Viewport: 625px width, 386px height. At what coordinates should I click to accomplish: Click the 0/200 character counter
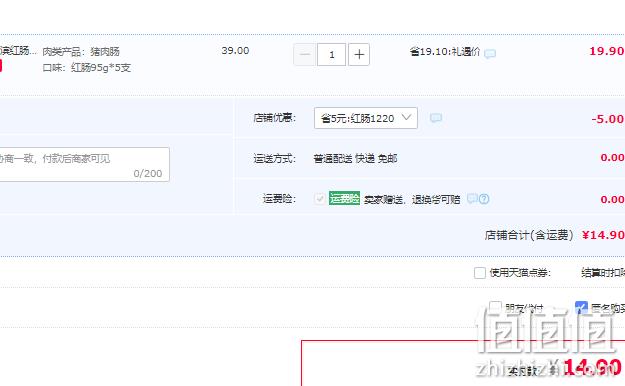coord(148,173)
